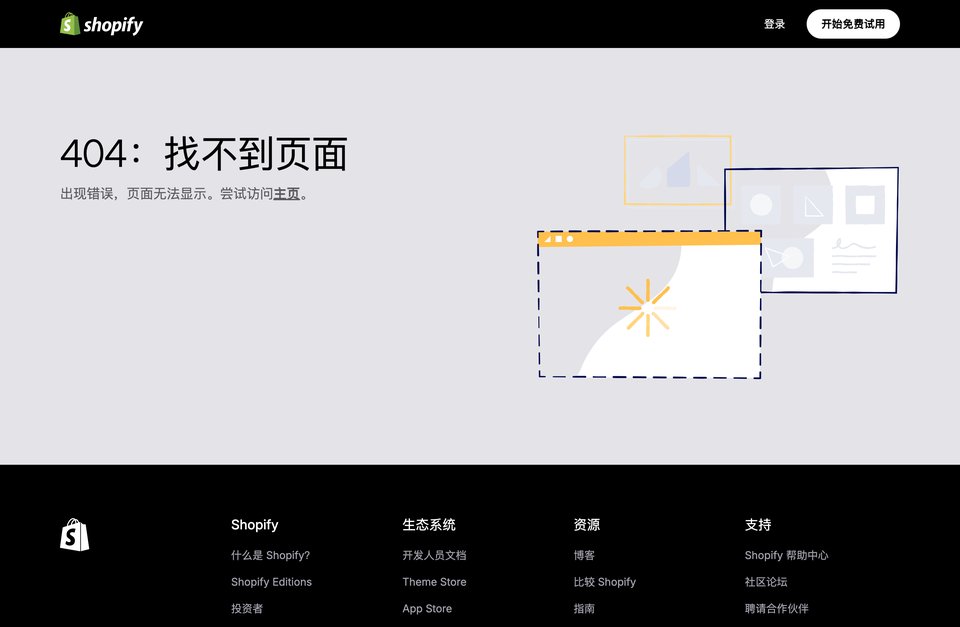Click the 404：找不到页面 heading

click(204, 154)
